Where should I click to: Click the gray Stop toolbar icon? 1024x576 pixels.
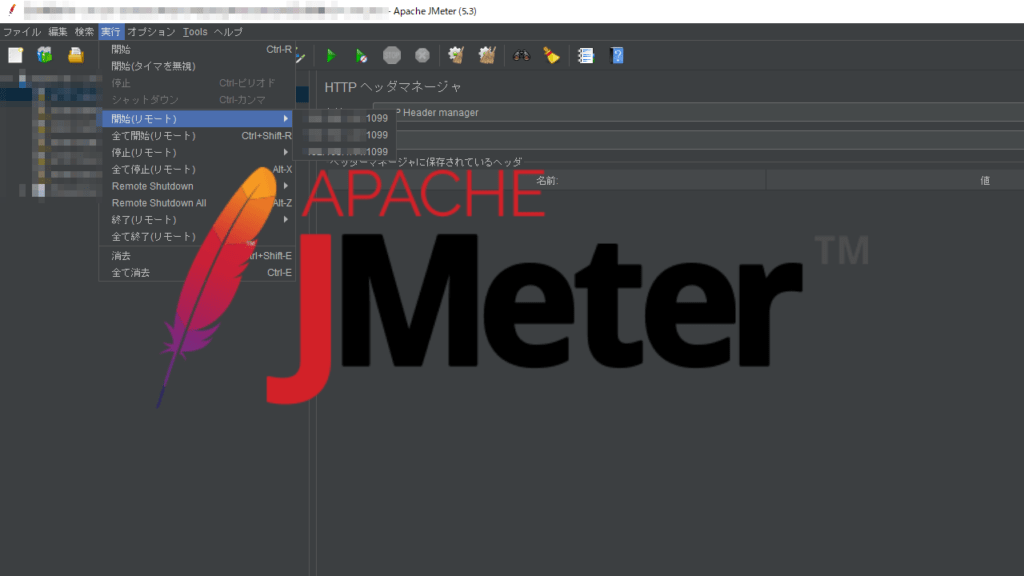pos(392,56)
